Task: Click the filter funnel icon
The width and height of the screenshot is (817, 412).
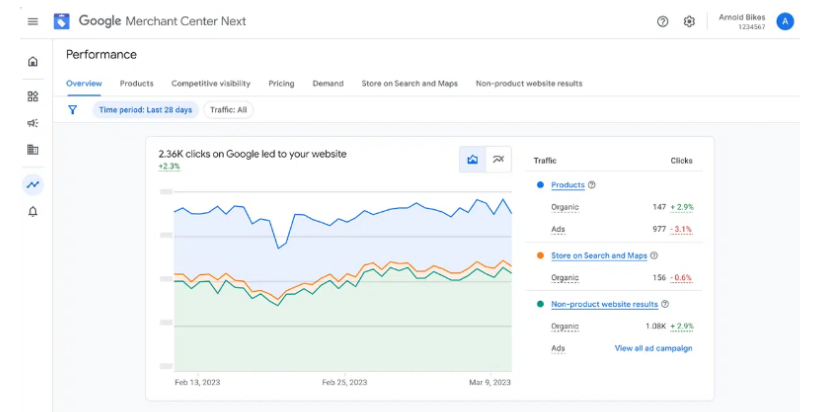Action: [72, 110]
